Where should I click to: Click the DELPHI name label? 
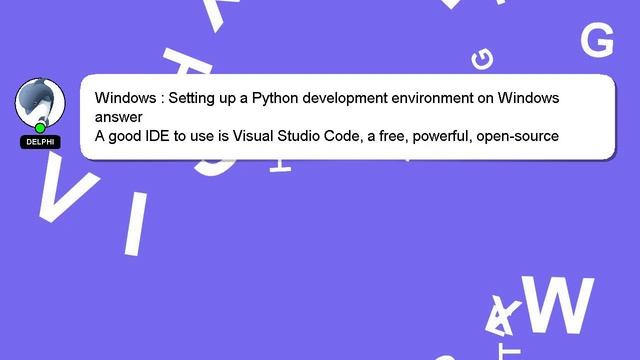point(40,142)
